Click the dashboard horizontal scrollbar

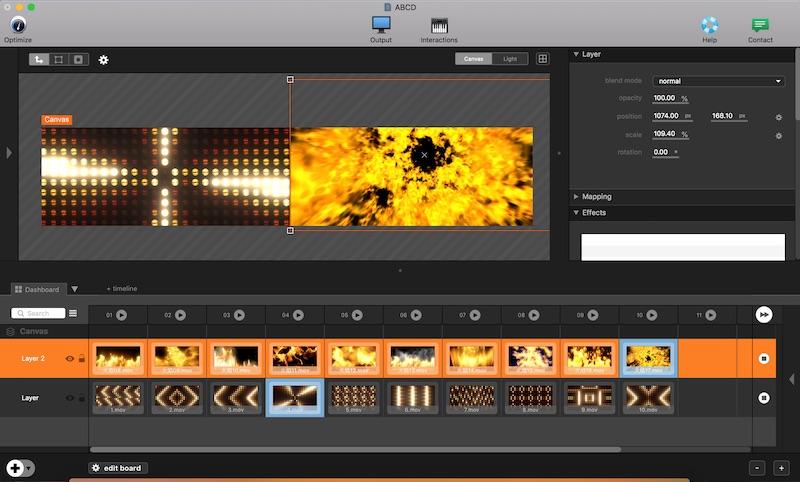(x=355, y=450)
